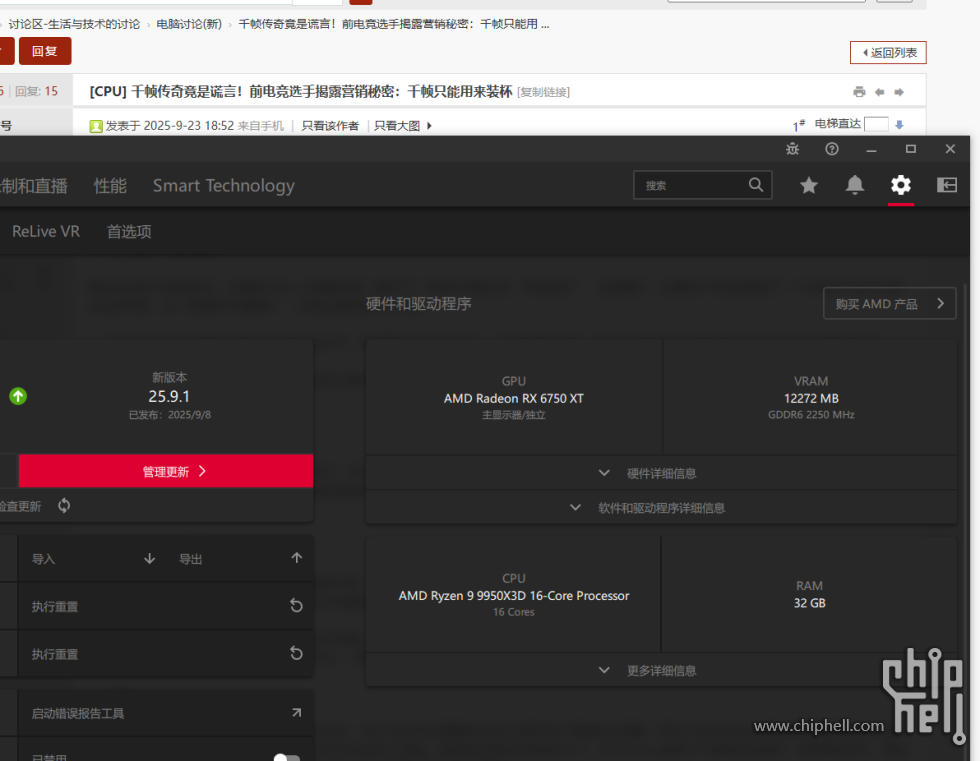Click the forum next thread arrow icon
Screen dimensions: 980x761
coord(899,92)
